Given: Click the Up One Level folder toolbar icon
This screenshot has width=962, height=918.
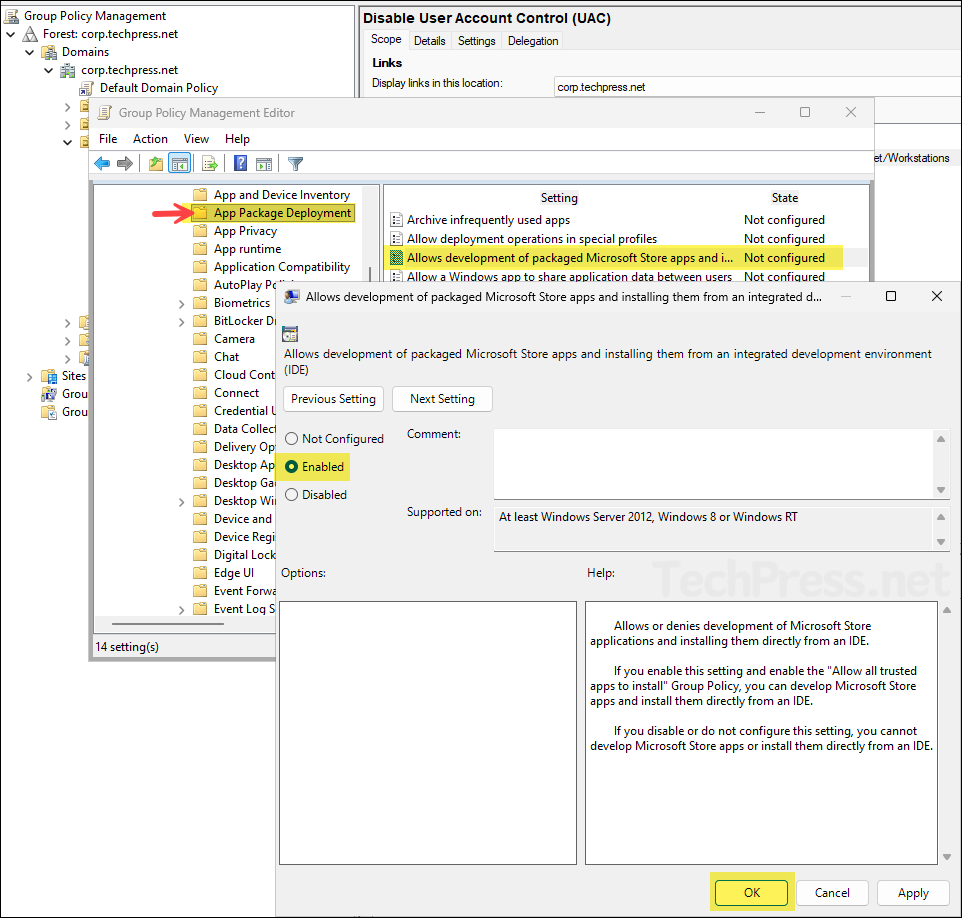Looking at the screenshot, I should (x=156, y=163).
